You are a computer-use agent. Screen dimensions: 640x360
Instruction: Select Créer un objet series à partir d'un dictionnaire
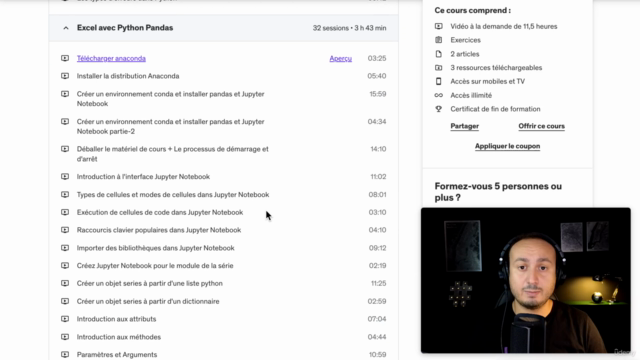point(148,301)
